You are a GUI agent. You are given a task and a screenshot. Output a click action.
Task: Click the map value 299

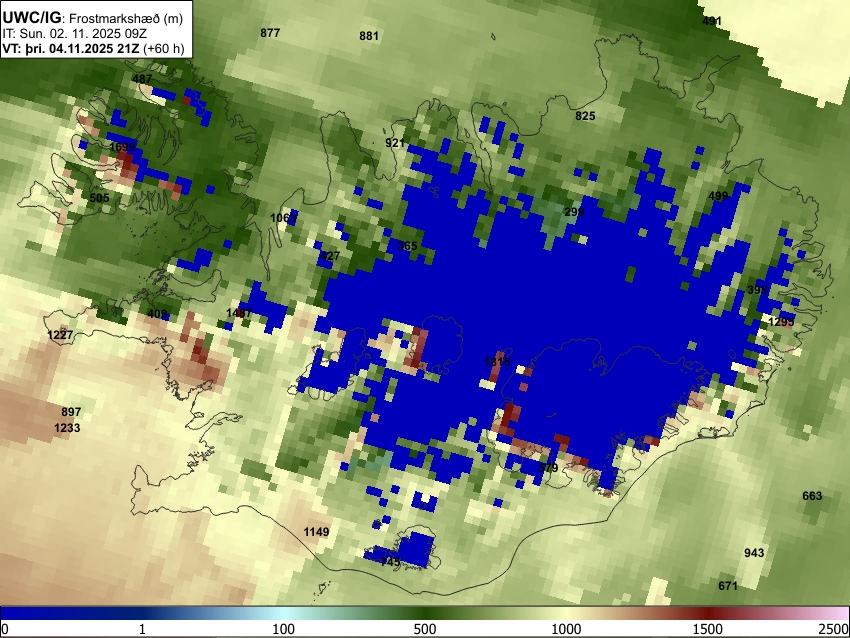[574, 211]
